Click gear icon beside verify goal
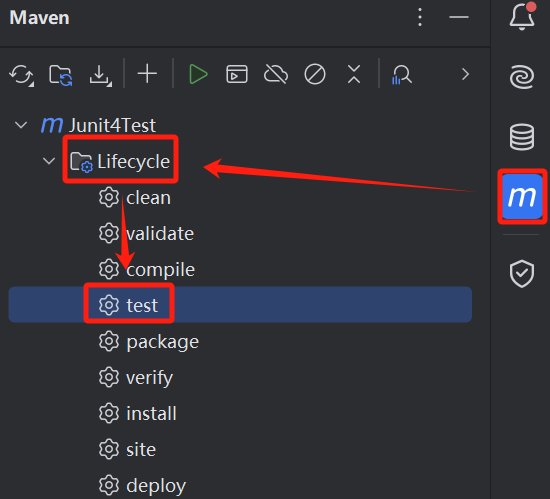The height and width of the screenshot is (499, 550). click(109, 377)
